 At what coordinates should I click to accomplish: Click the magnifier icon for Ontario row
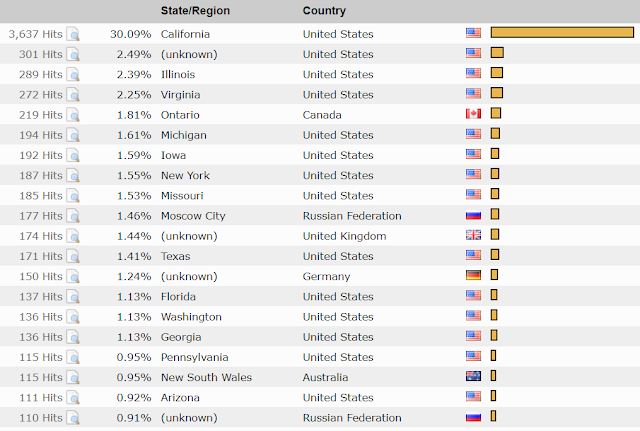[x=73, y=115]
